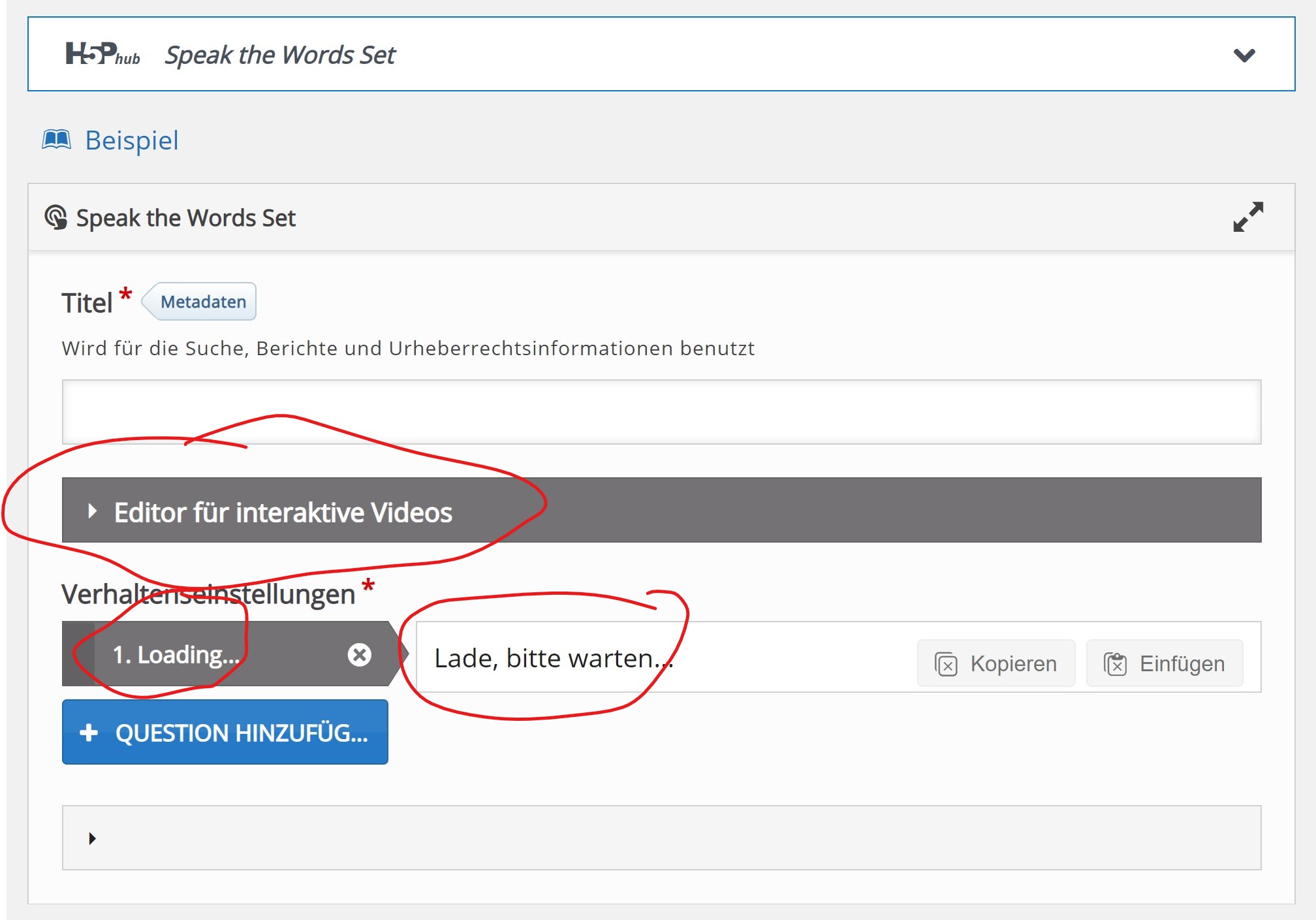Toggle fullscreen editor with the expand arrows
1316x920 pixels.
(1248, 217)
